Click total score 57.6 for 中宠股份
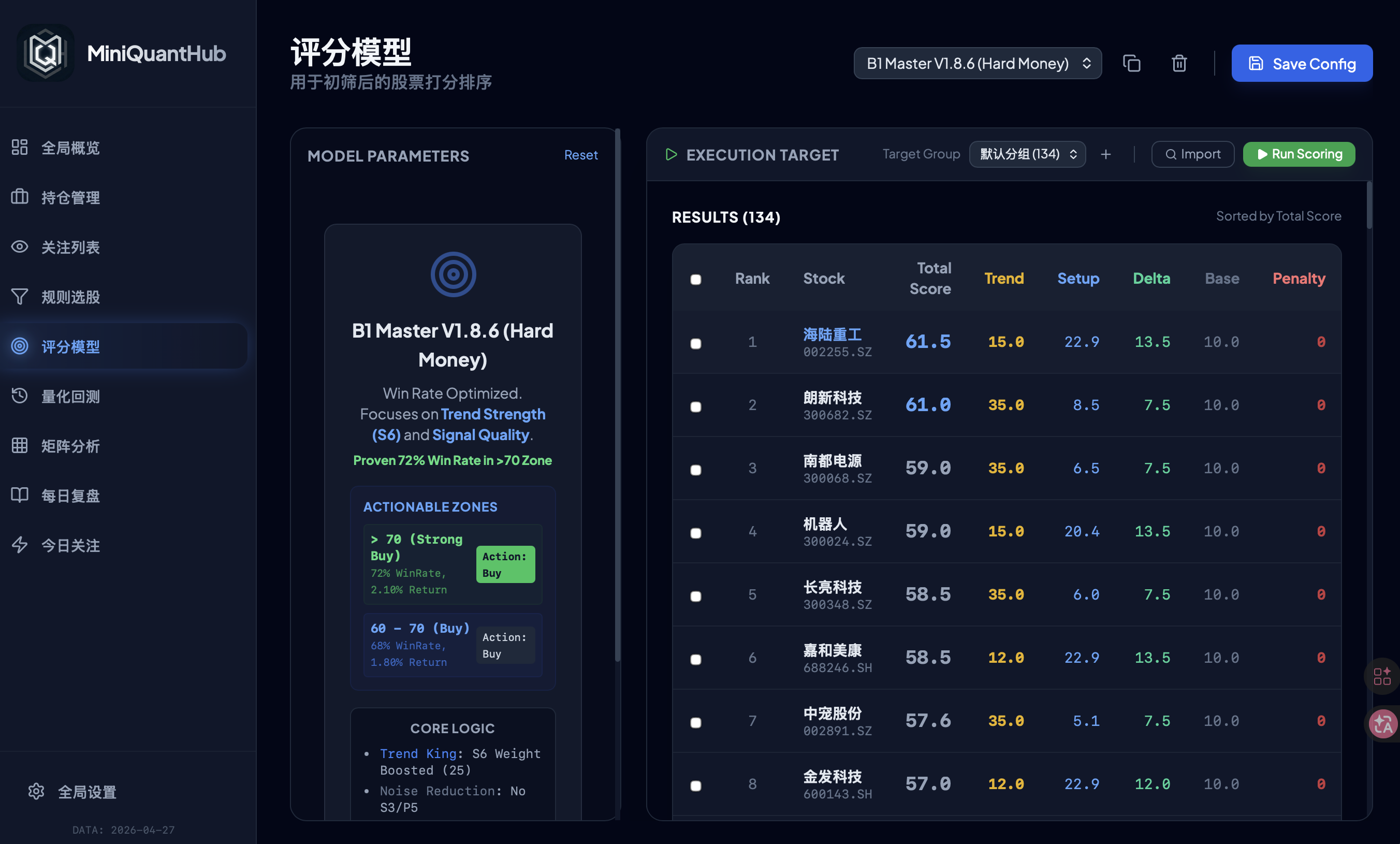 [928, 721]
